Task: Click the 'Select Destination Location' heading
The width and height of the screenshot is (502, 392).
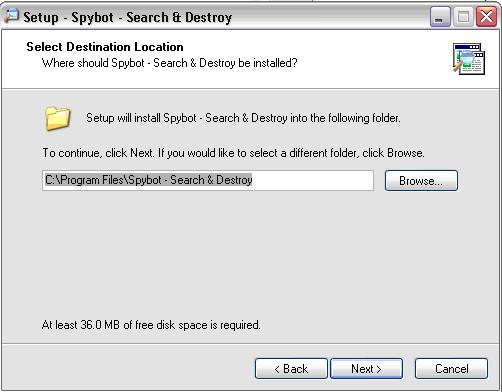Action: click(105, 47)
